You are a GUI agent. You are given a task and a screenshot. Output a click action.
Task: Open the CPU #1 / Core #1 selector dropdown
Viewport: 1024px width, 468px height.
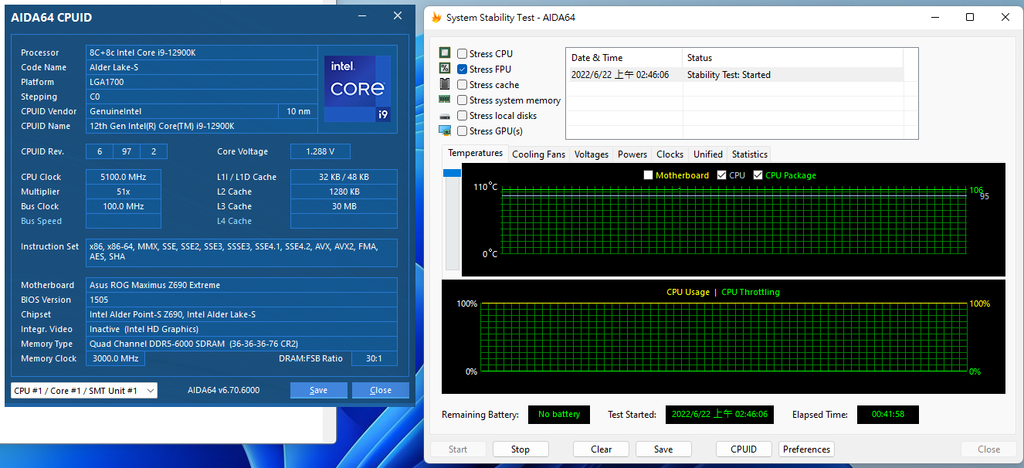[84, 390]
